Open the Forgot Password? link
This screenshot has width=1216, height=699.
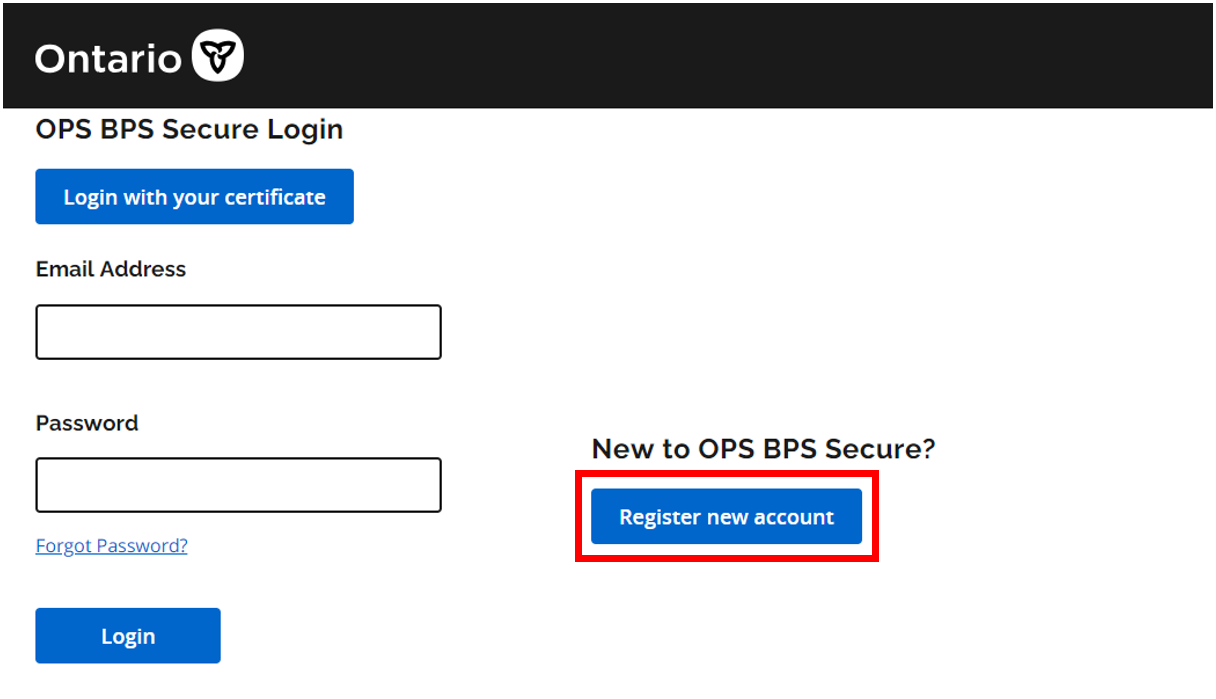pyautogui.click(x=111, y=545)
